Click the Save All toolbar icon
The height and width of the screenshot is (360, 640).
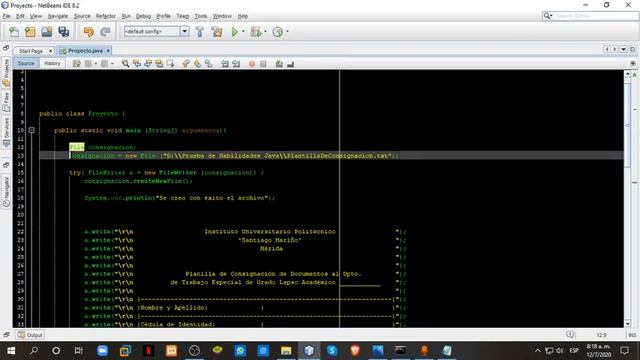click(x=64, y=32)
